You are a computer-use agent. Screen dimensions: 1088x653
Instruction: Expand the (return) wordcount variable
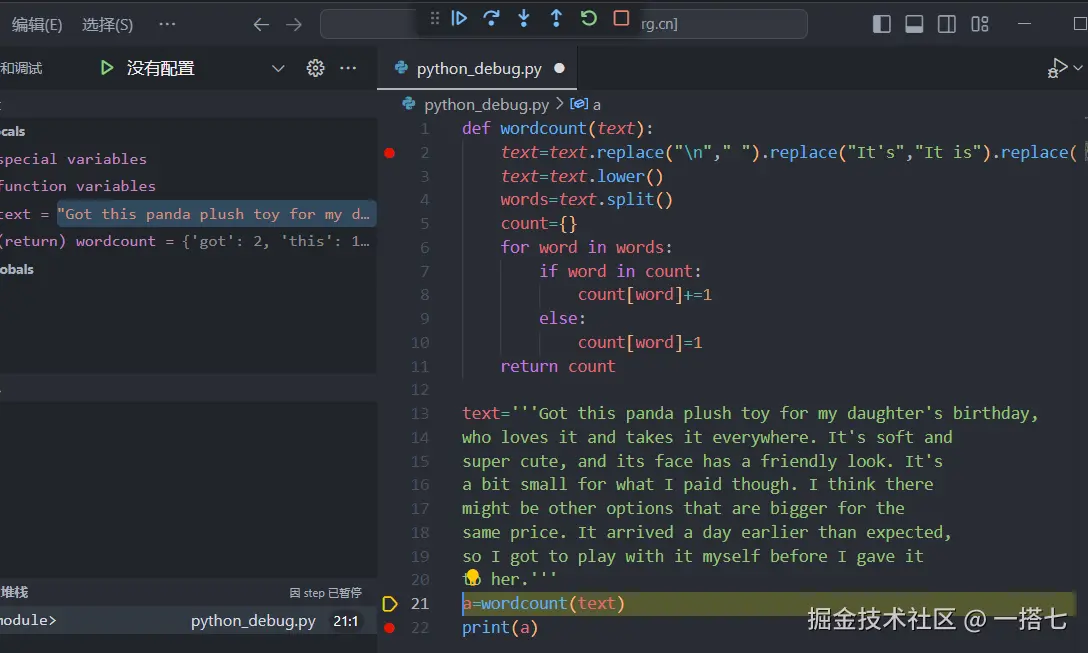point(188,241)
